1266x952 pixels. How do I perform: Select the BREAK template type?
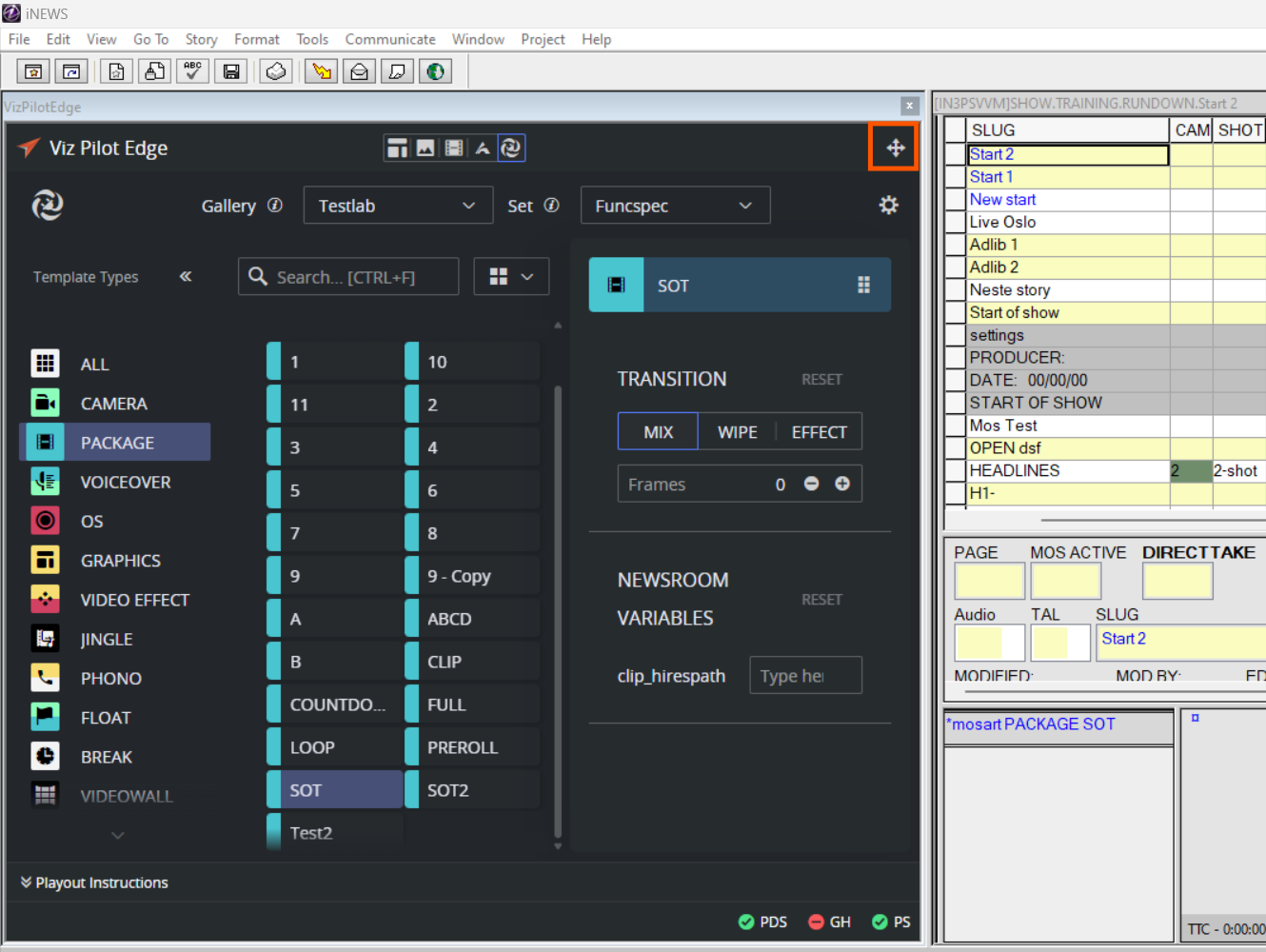pyautogui.click(x=115, y=757)
